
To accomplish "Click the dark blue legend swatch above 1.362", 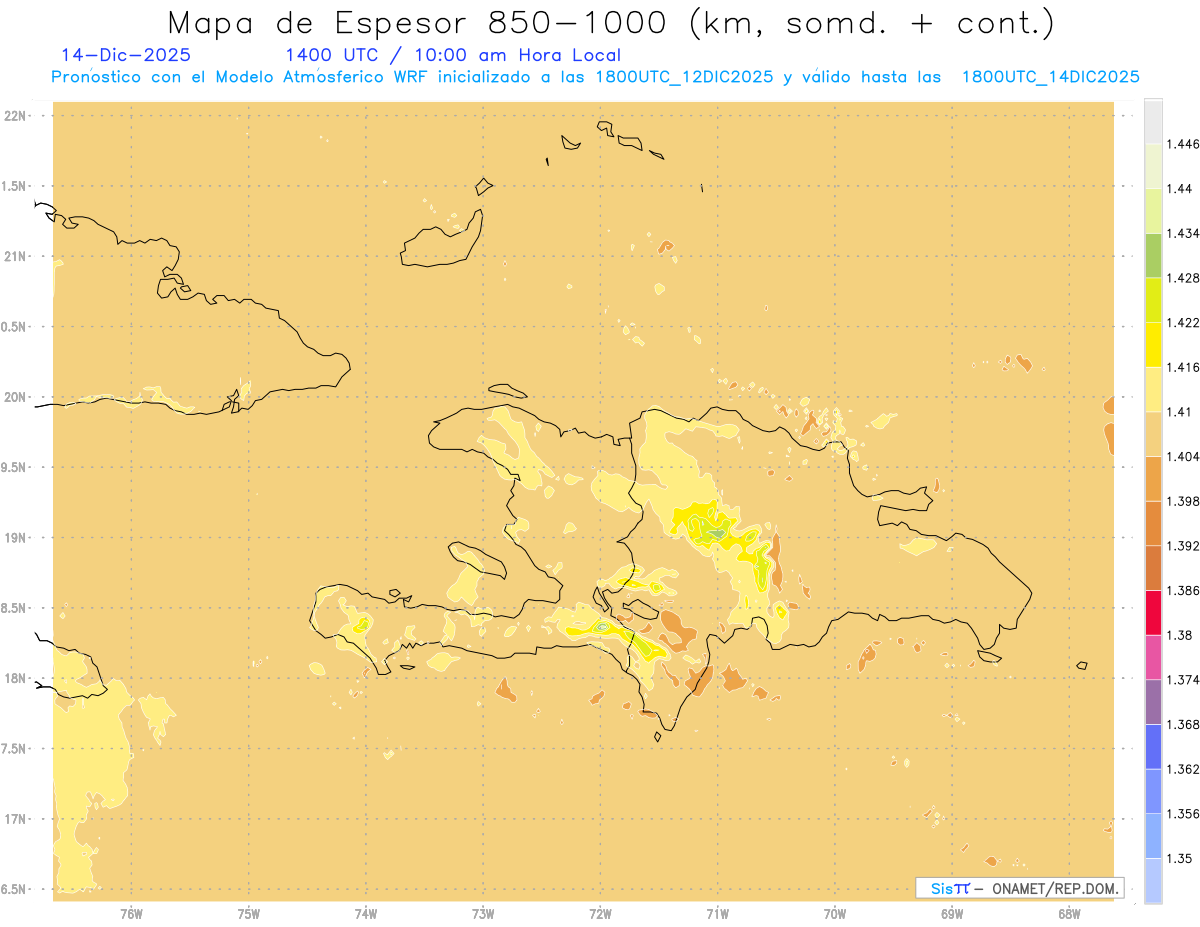I will click(x=1153, y=747).
